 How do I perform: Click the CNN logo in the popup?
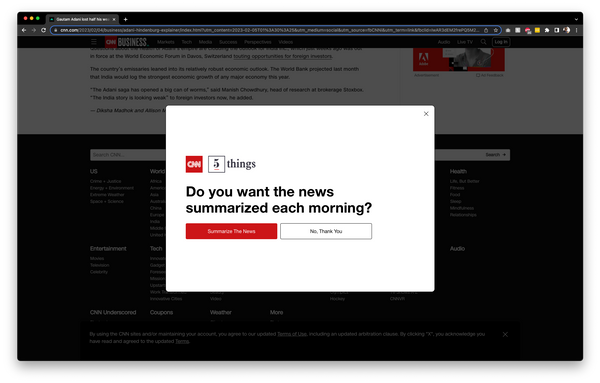point(194,164)
